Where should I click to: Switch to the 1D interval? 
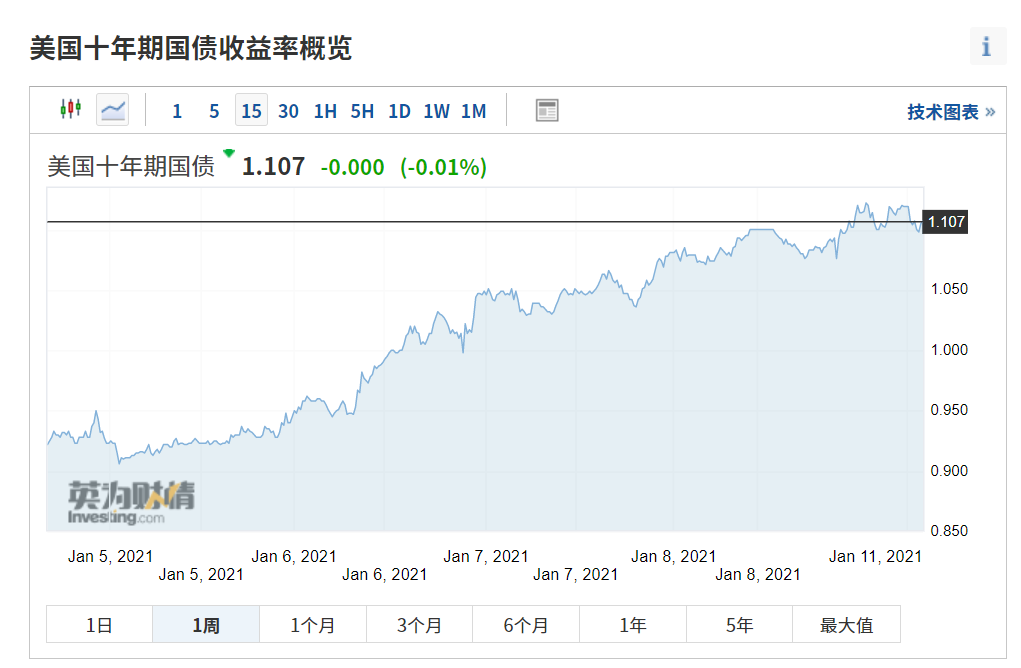click(x=398, y=111)
